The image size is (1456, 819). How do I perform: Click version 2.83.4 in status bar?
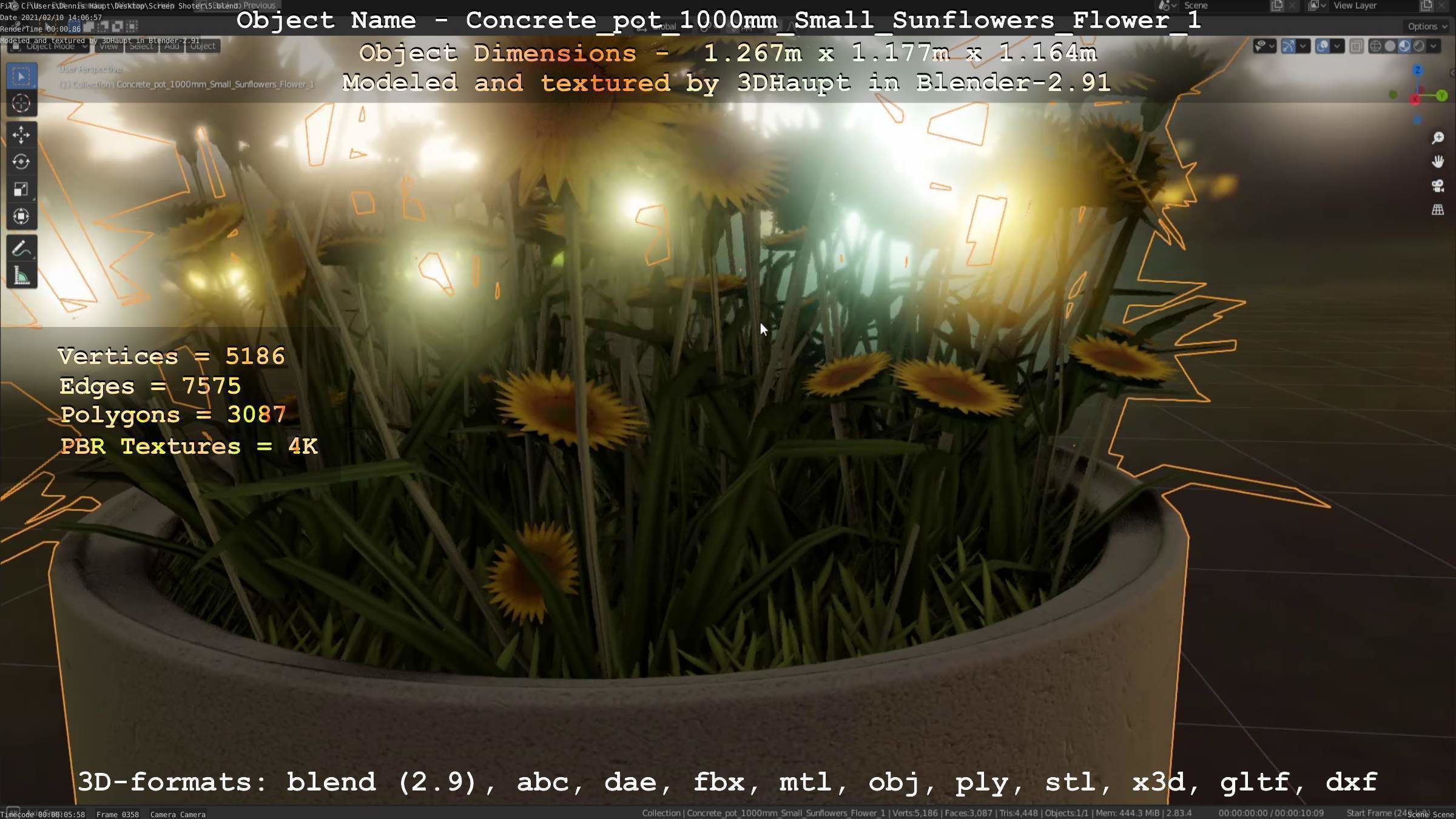(1178, 813)
